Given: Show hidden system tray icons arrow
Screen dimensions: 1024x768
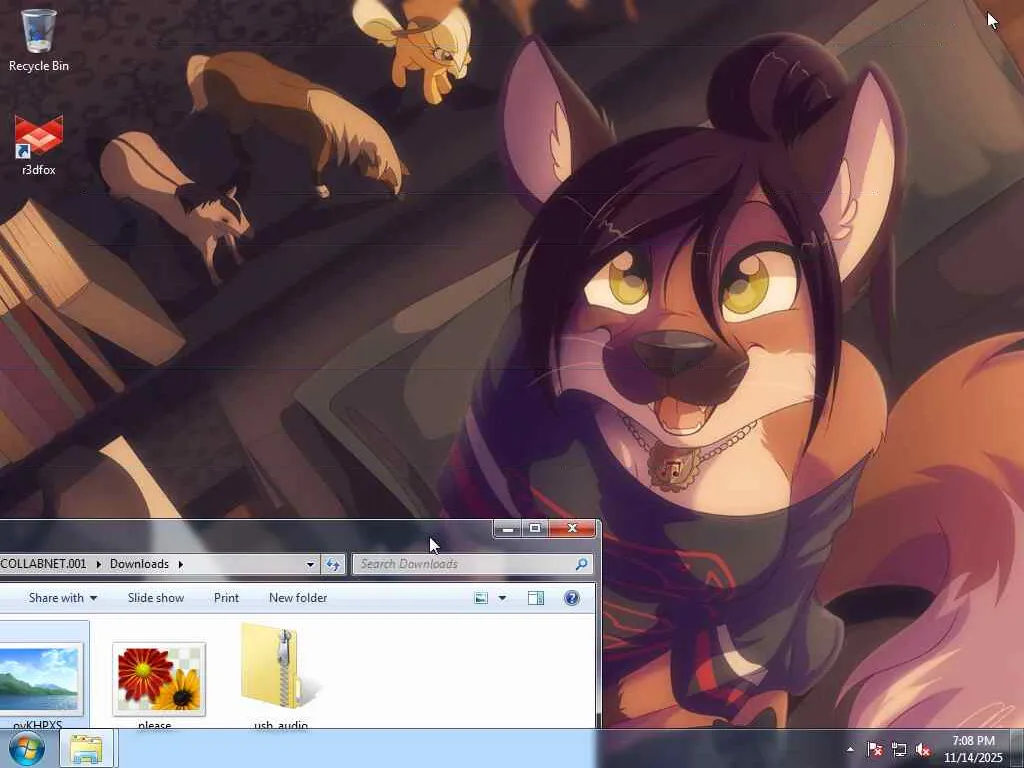Looking at the screenshot, I should 850,749.
